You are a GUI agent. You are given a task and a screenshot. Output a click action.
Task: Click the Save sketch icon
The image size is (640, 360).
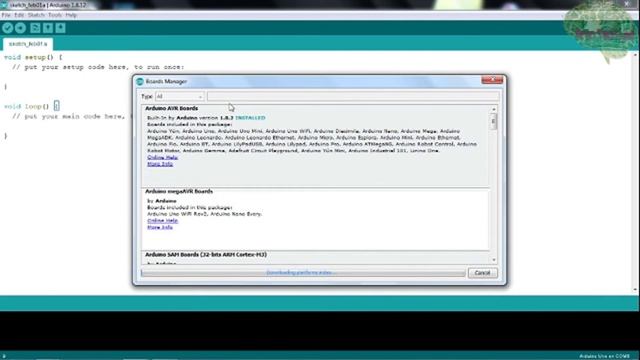click(60, 28)
